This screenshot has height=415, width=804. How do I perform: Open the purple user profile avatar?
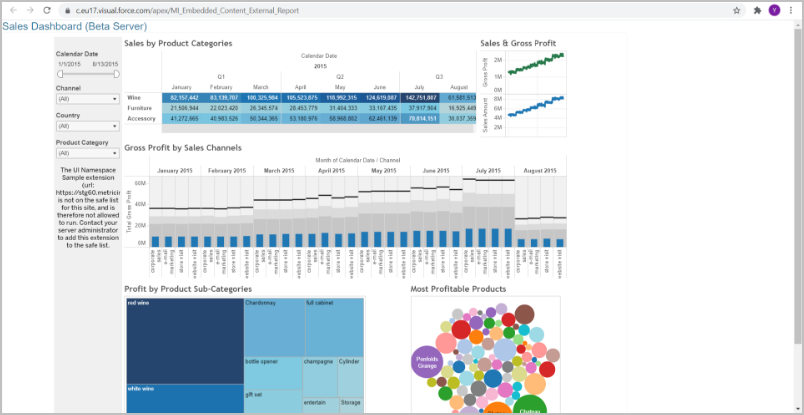(x=774, y=10)
